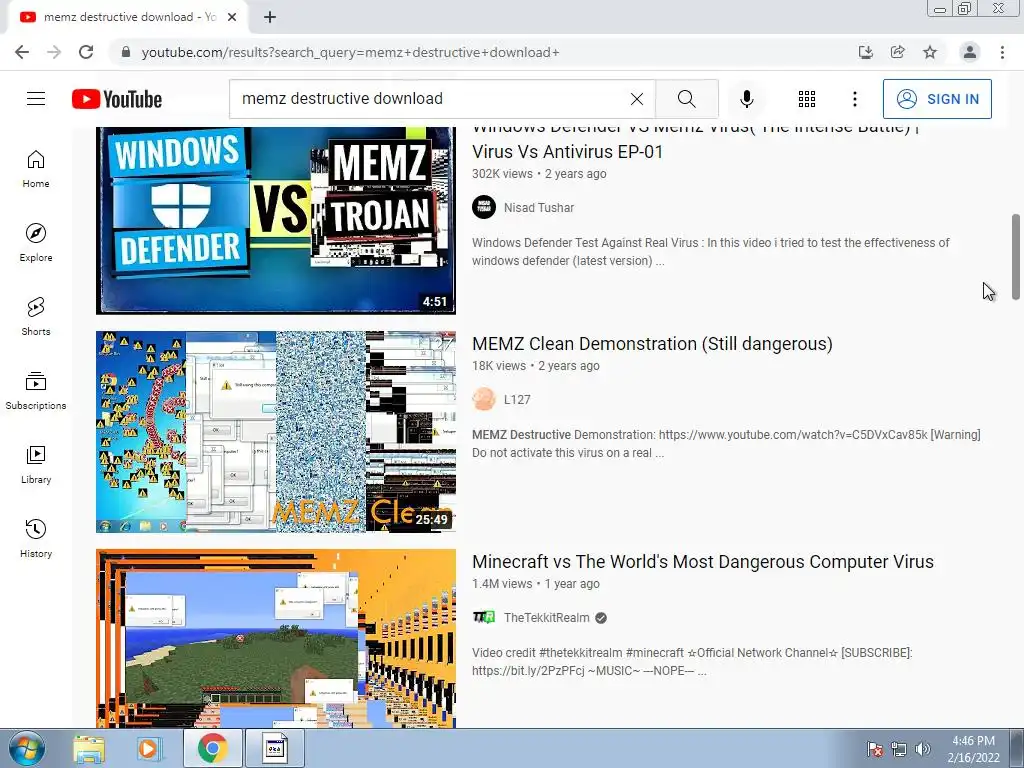Open Windows Media Player from taskbar
The width and height of the screenshot is (1024, 768).
coord(149,749)
